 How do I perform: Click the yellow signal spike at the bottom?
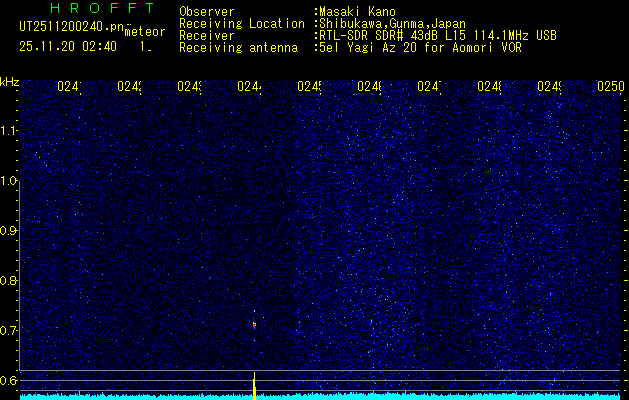click(x=254, y=386)
